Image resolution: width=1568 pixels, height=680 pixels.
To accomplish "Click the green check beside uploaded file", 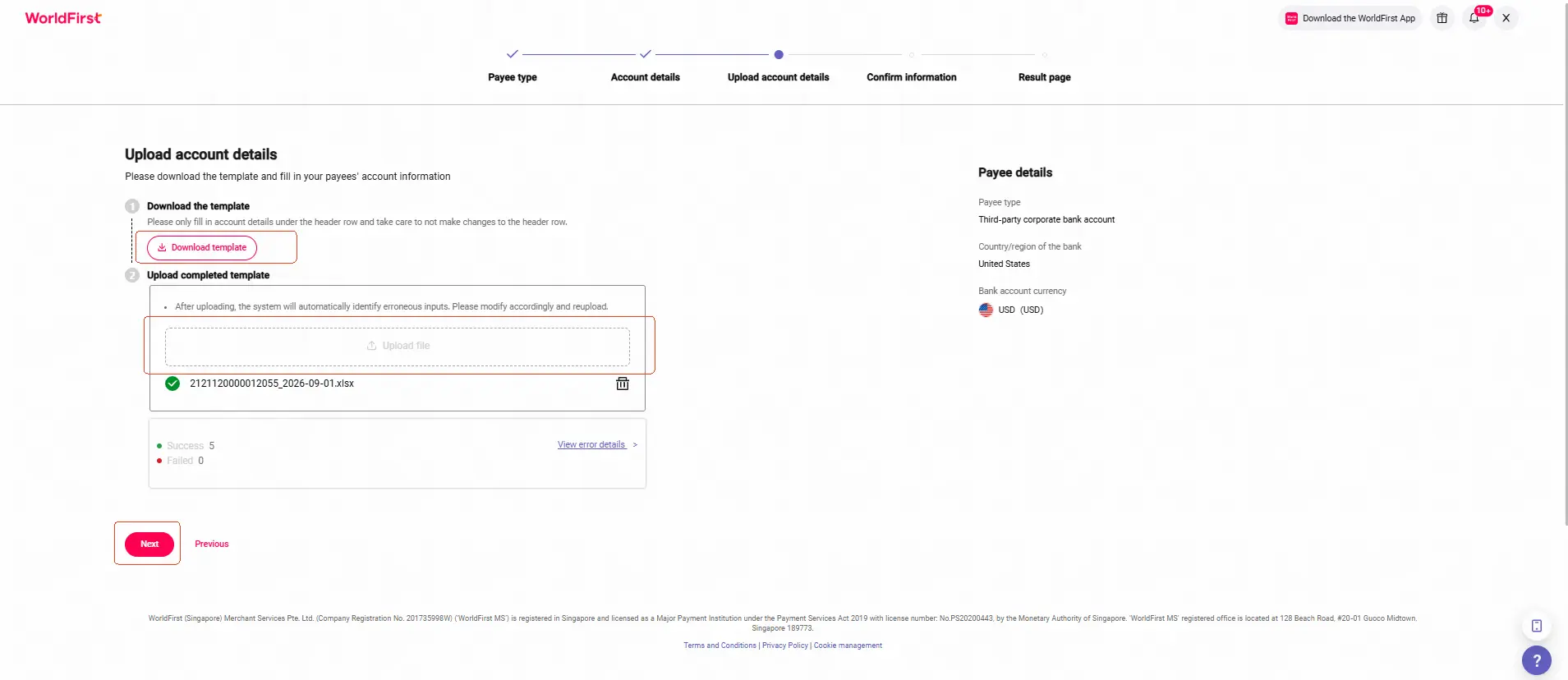I will tap(172, 384).
